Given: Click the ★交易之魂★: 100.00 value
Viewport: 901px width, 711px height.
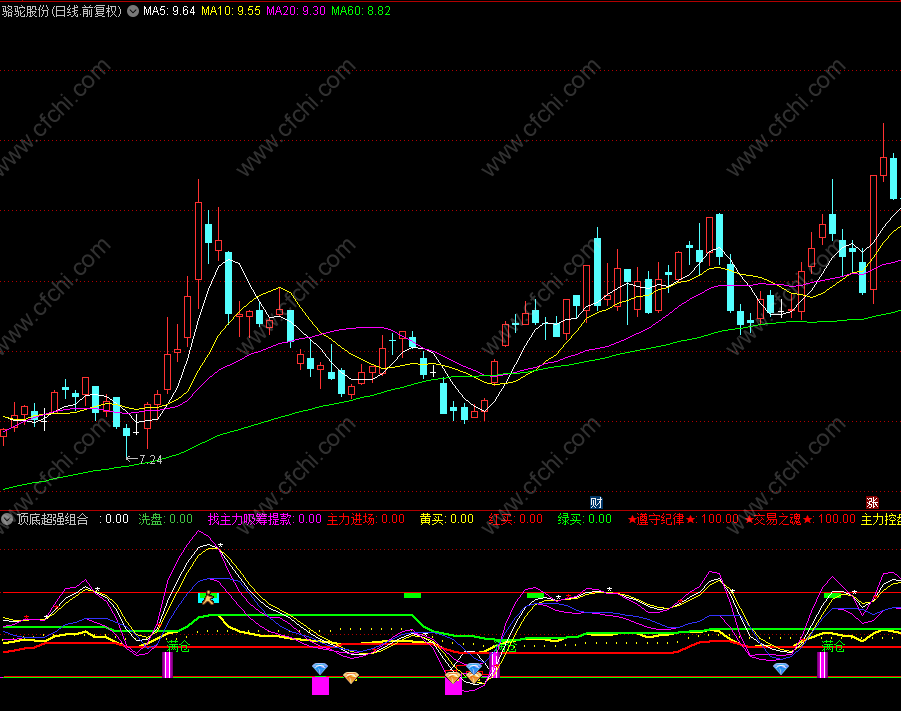Looking at the screenshot, I should coord(800,519).
